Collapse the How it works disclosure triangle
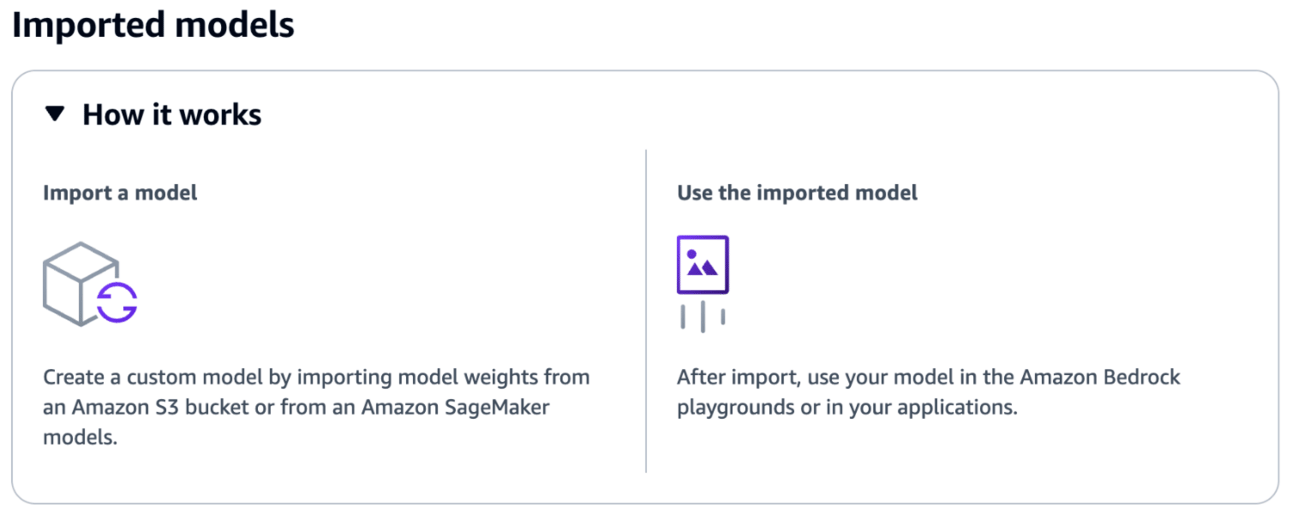1292x519 pixels. point(55,114)
